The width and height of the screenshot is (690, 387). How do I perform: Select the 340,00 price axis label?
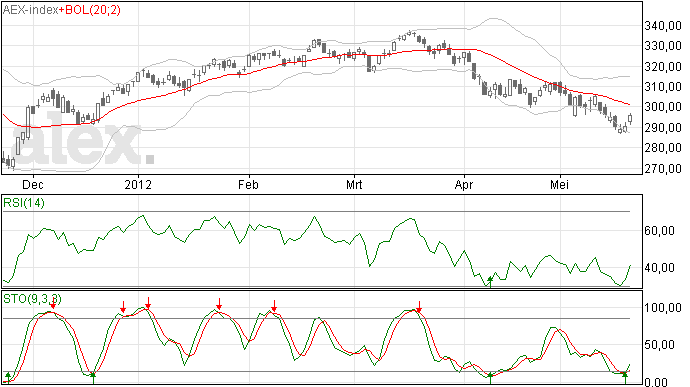pyautogui.click(x=663, y=26)
